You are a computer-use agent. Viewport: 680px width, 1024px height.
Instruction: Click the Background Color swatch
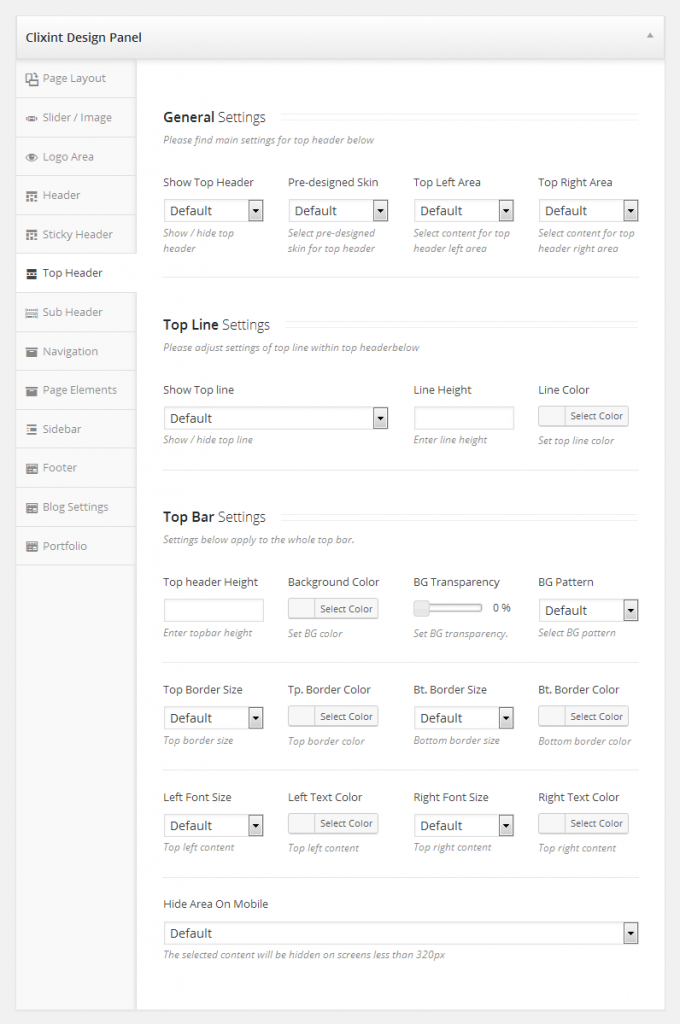[301, 609]
